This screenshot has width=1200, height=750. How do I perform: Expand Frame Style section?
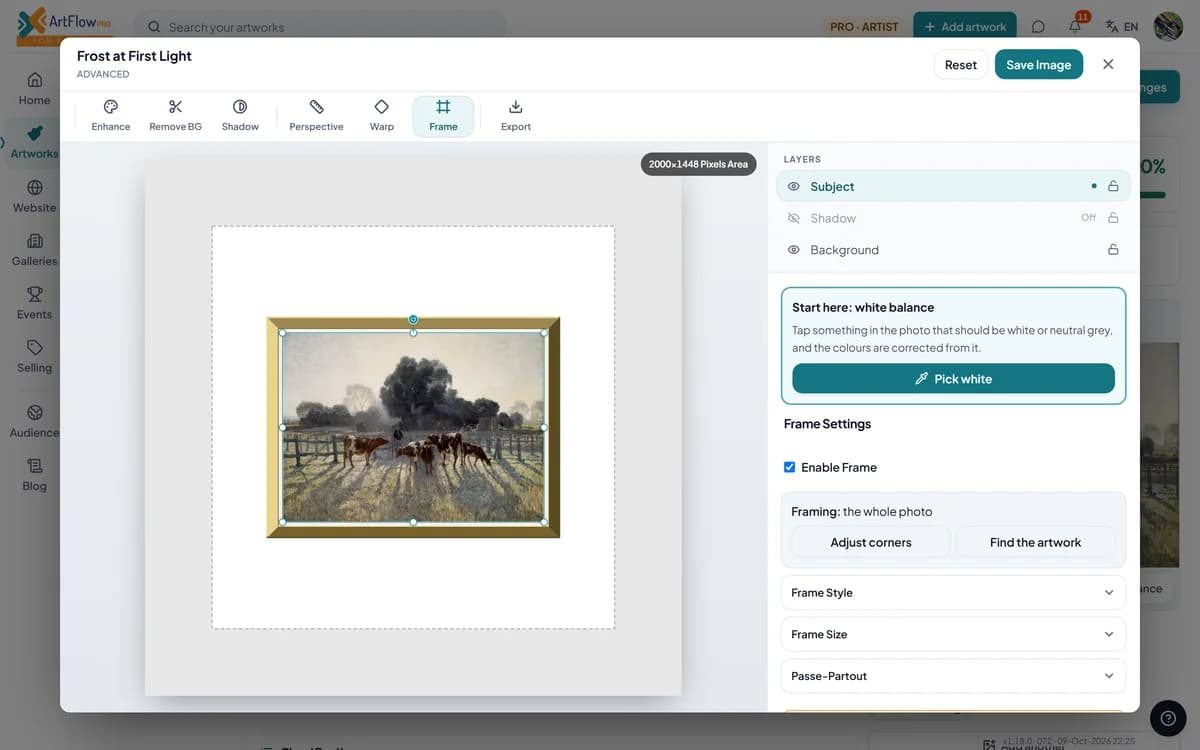point(953,592)
